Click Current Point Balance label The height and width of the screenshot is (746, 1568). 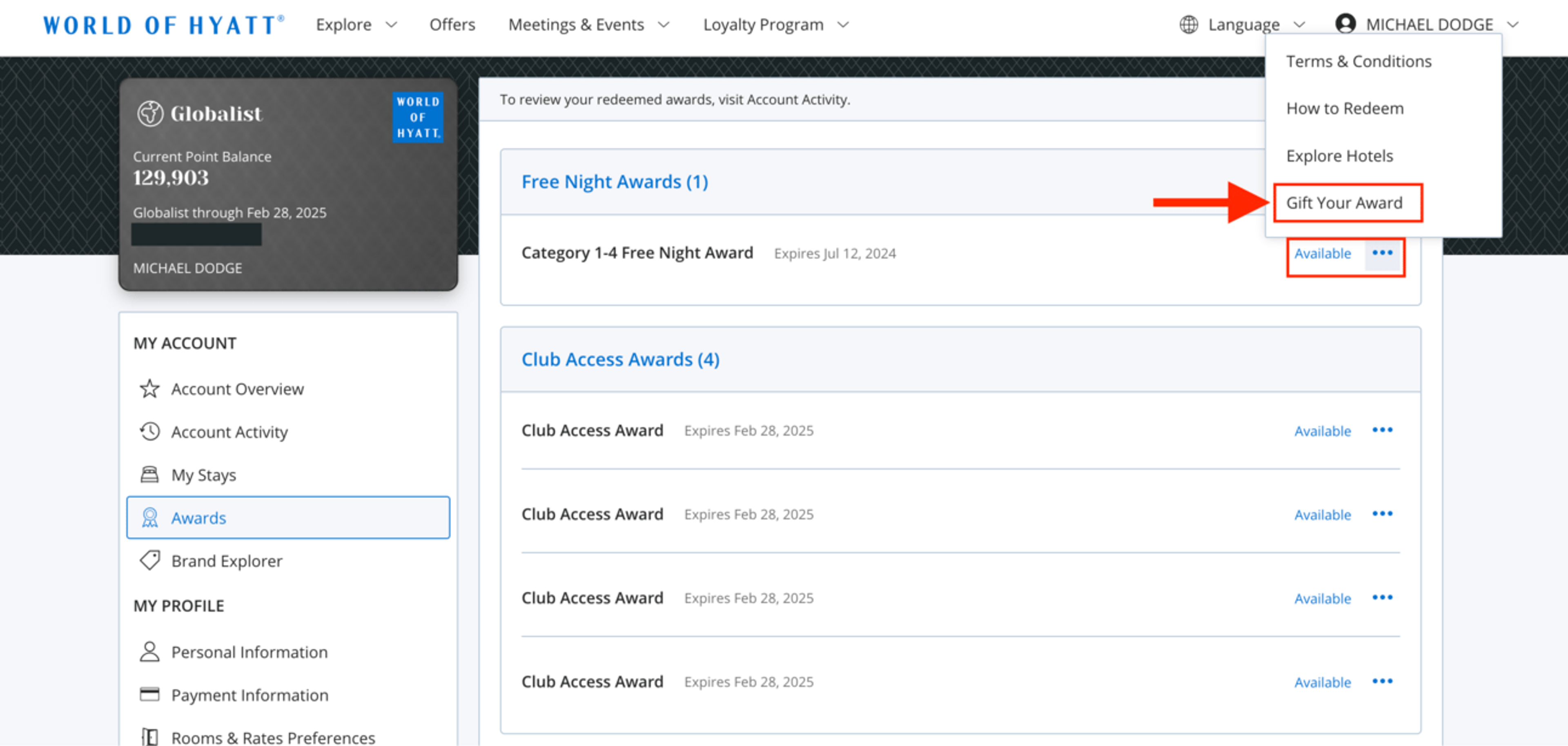(202, 156)
